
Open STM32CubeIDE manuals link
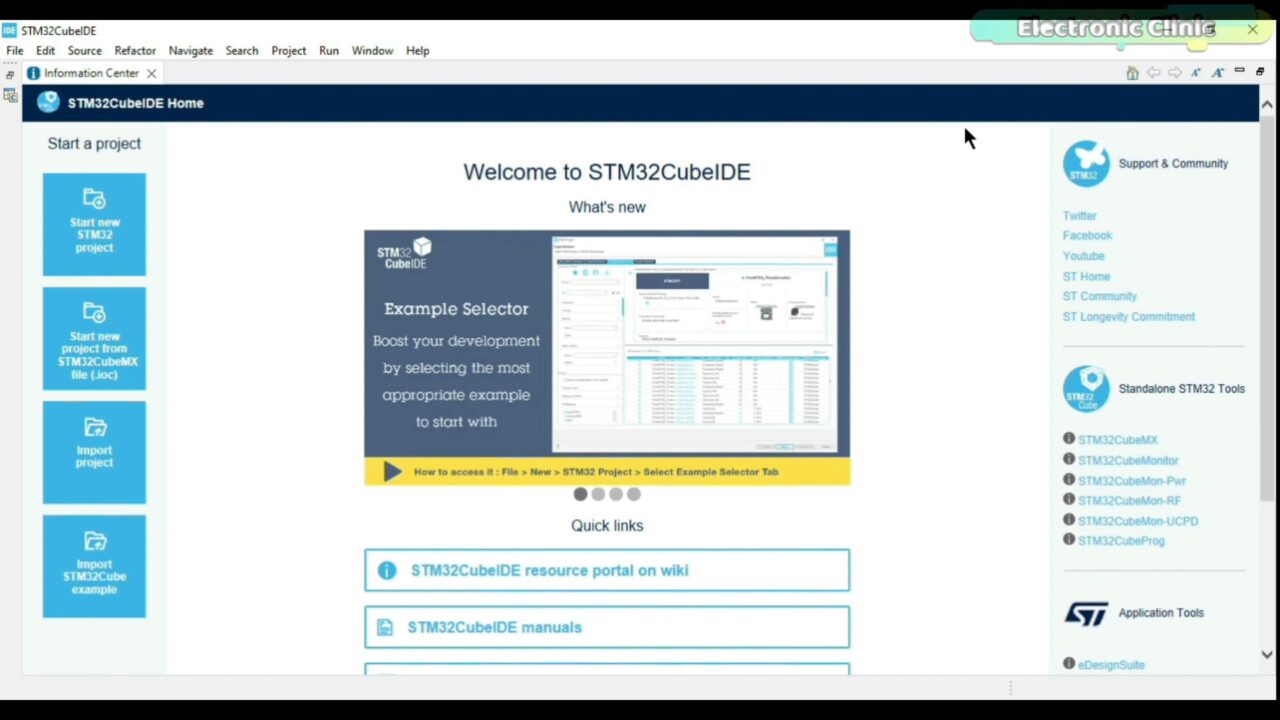click(x=607, y=627)
